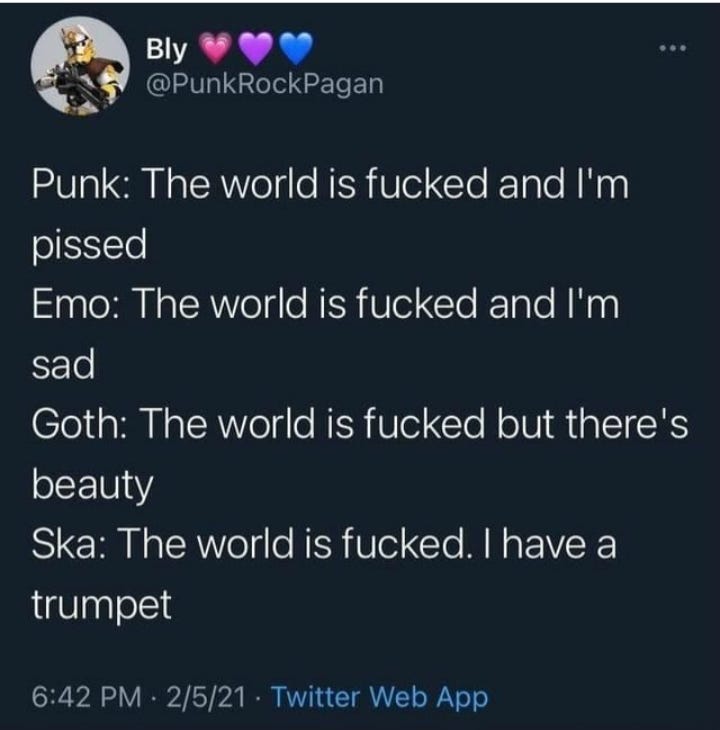
Task: Click the line starting with Ska:
Action: click(x=324, y=544)
